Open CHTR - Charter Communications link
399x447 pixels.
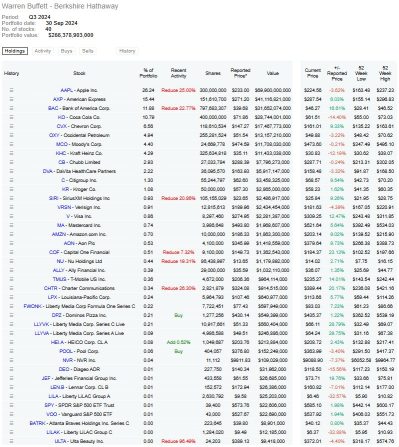[x=79, y=288]
